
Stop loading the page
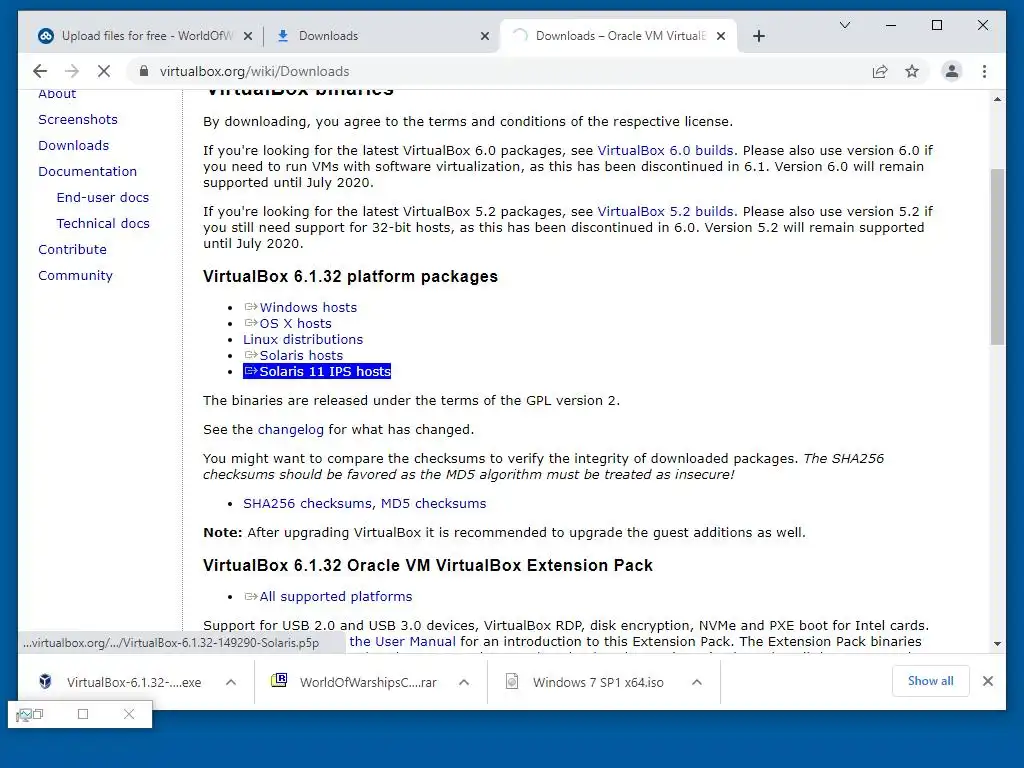(x=104, y=71)
